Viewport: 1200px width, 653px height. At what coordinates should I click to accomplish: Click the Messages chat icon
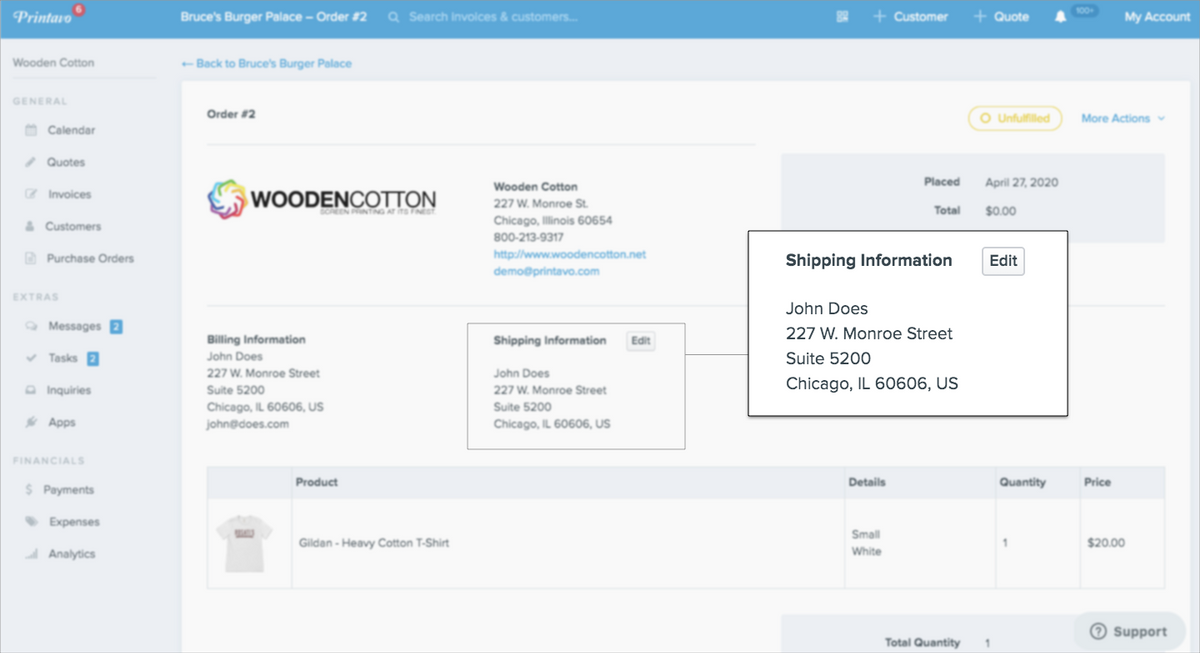point(30,326)
